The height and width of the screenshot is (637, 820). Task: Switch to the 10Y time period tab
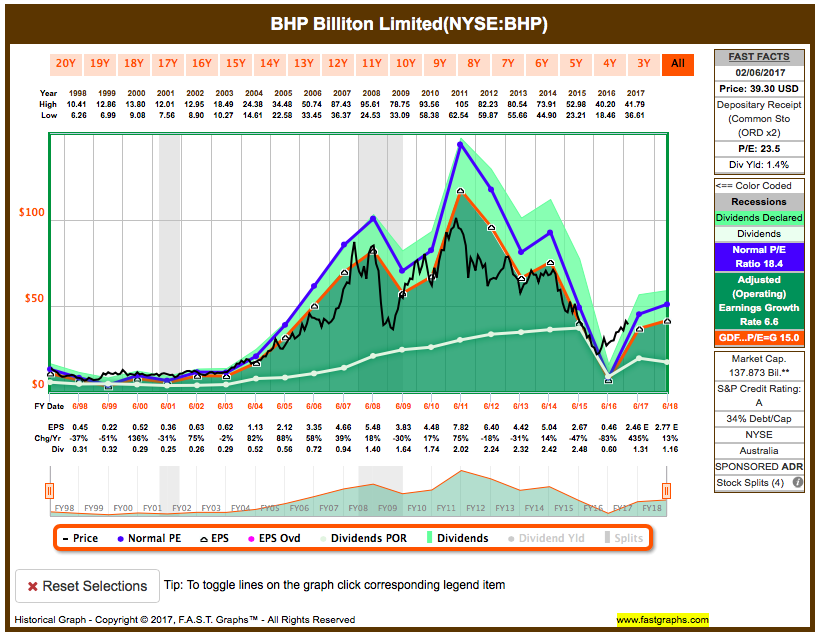click(x=406, y=63)
